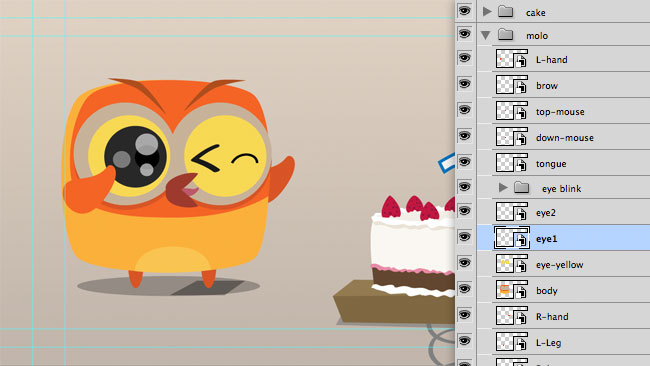Viewport: 650px width, 366px height.
Task: Hide the tongue layer
Action: tap(464, 162)
